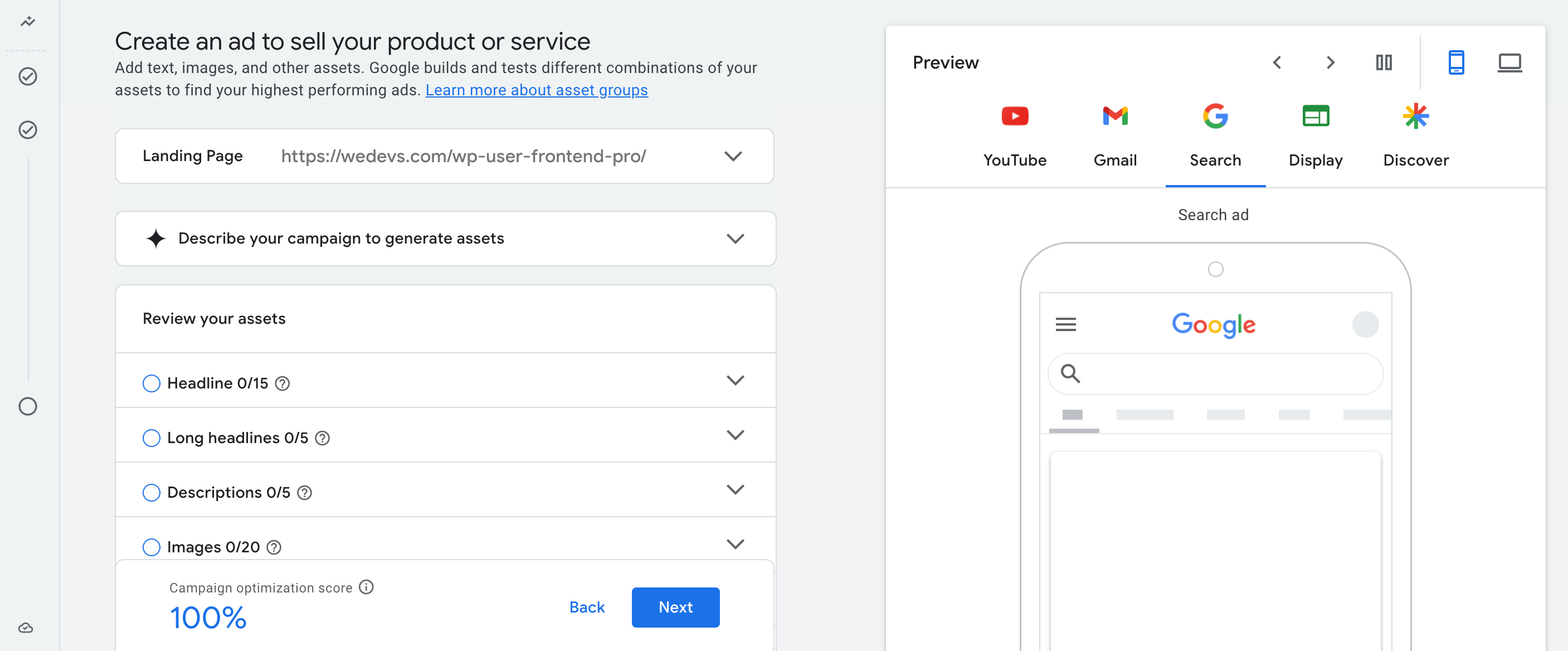Click the Images status circle
1568x651 pixels.
[x=152, y=547]
